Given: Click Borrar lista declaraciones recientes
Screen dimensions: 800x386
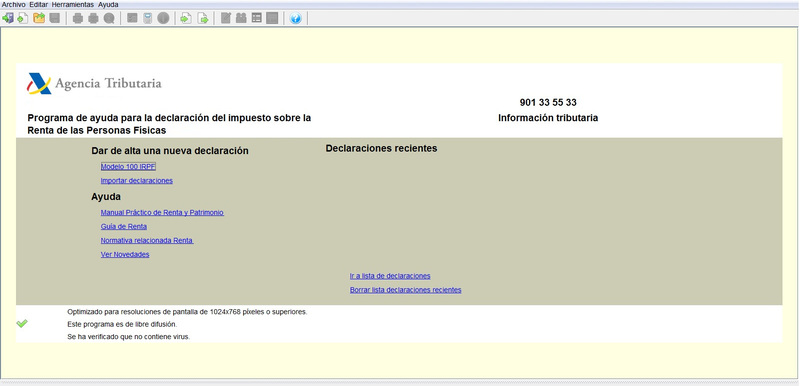Looking at the screenshot, I should point(406,290).
